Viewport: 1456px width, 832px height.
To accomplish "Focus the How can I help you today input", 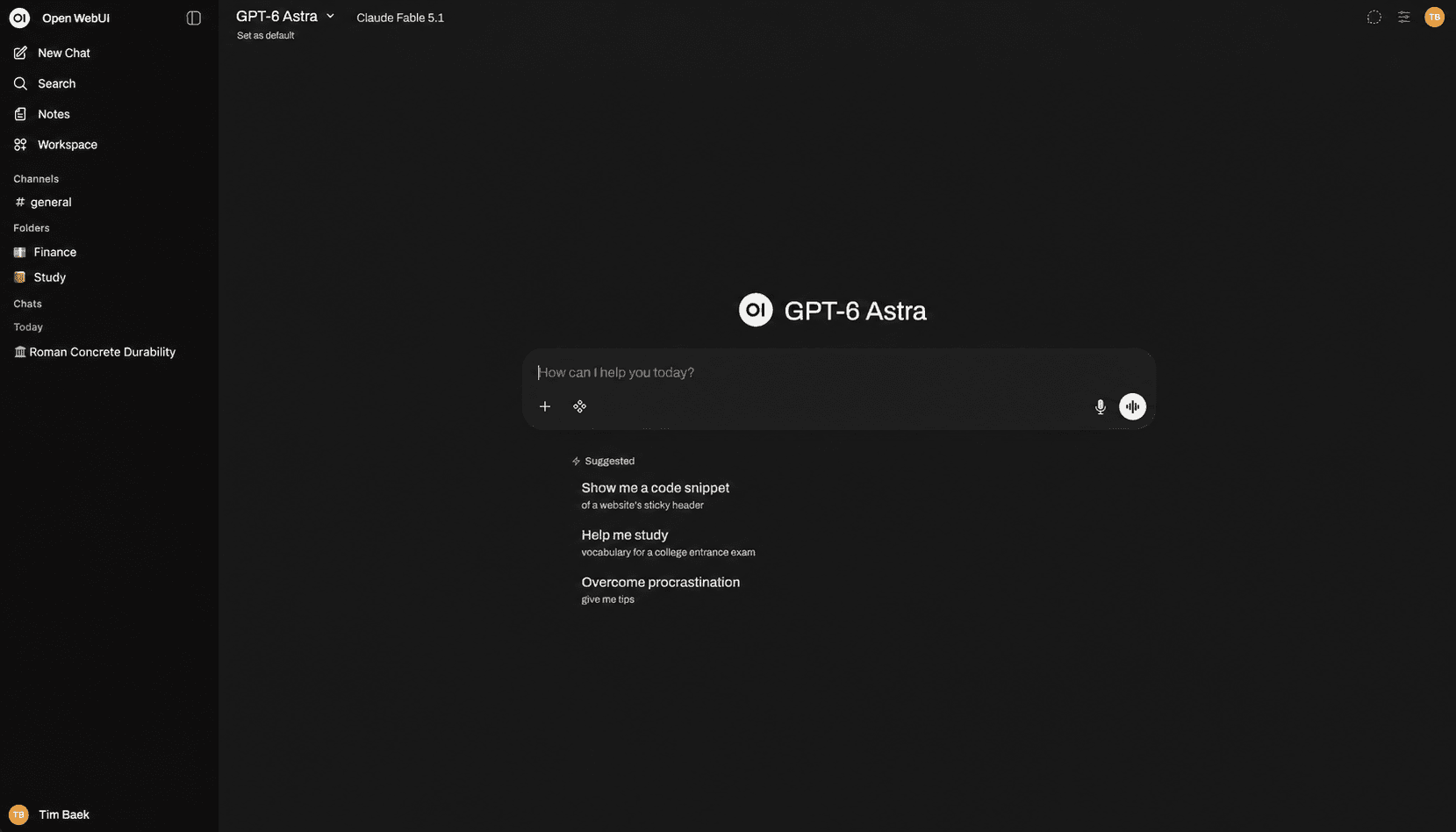I will (838, 372).
